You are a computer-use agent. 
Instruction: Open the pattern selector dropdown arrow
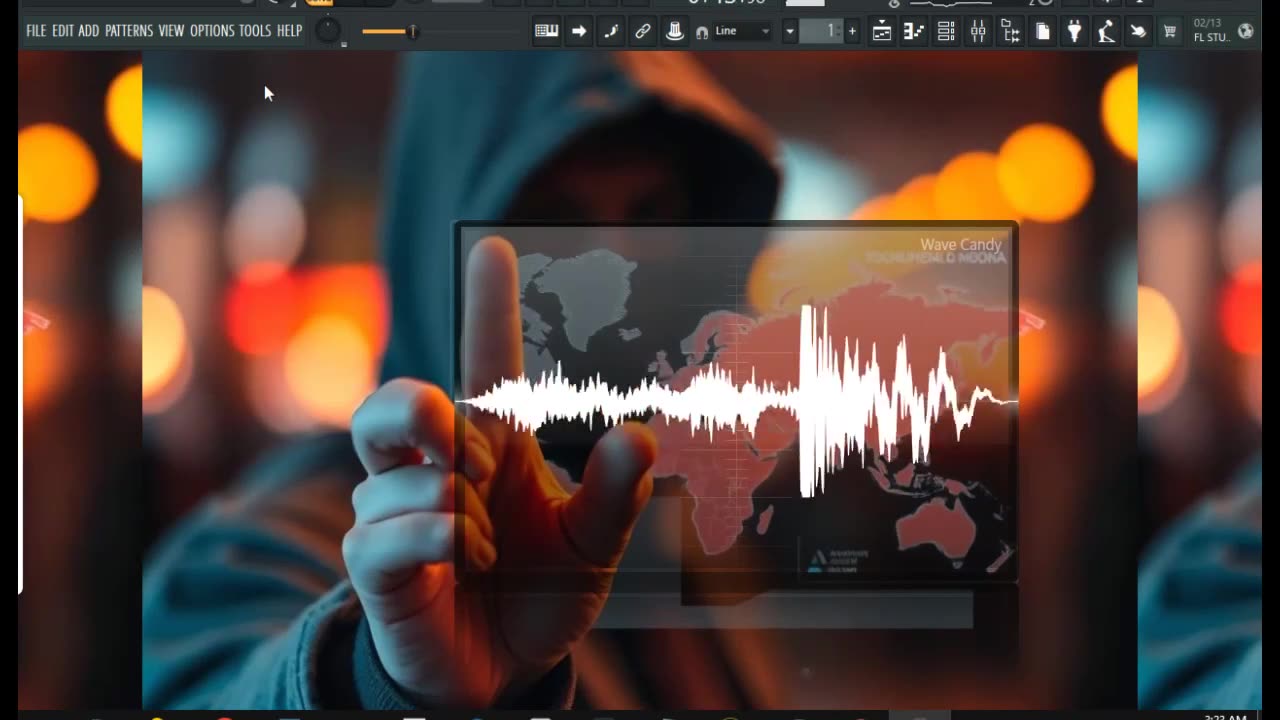click(x=789, y=31)
